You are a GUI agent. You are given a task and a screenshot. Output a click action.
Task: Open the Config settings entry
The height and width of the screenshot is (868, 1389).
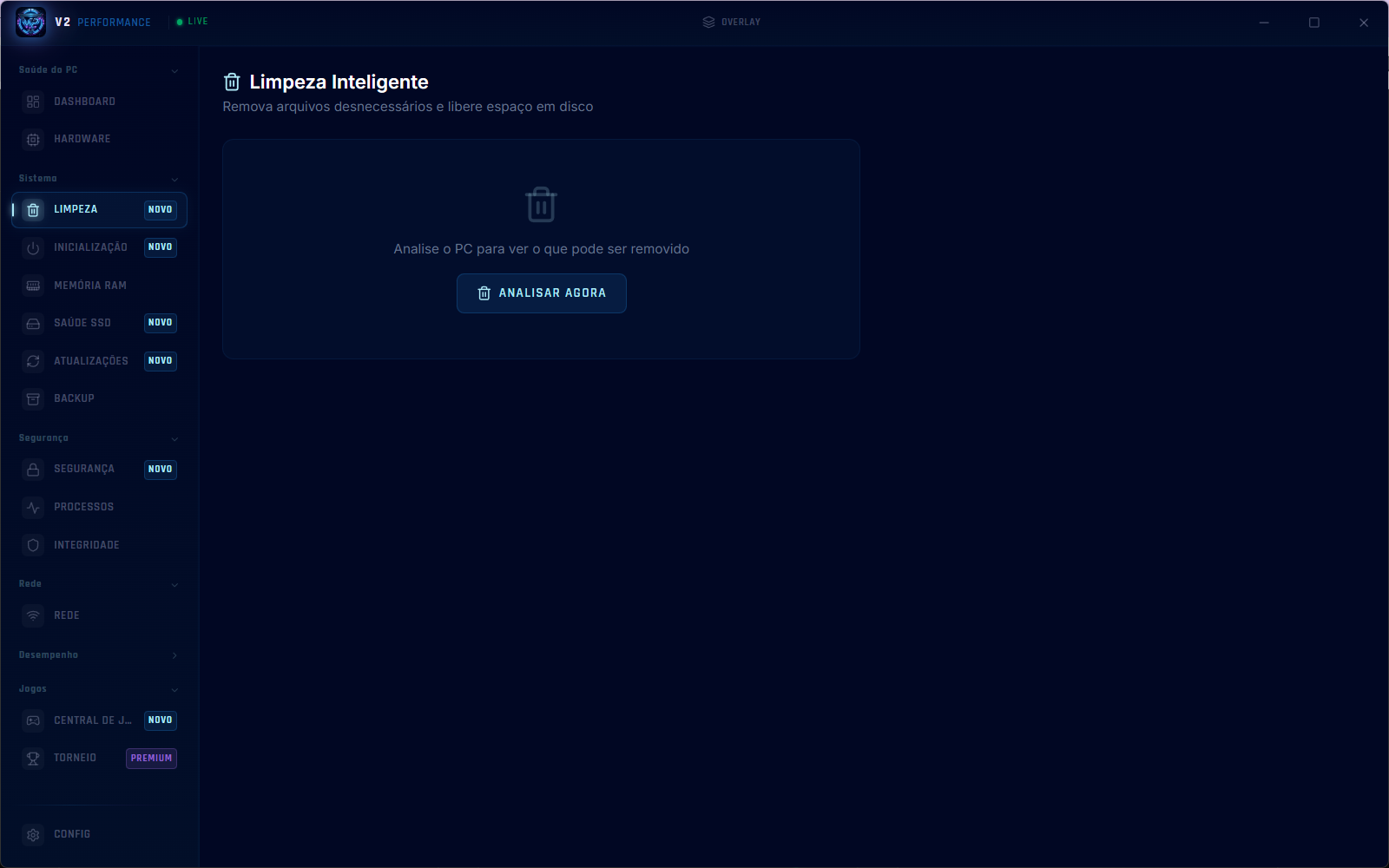pos(99,834)
